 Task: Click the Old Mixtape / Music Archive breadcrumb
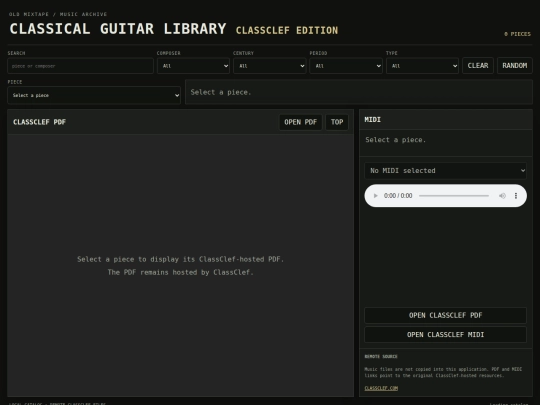58,14
